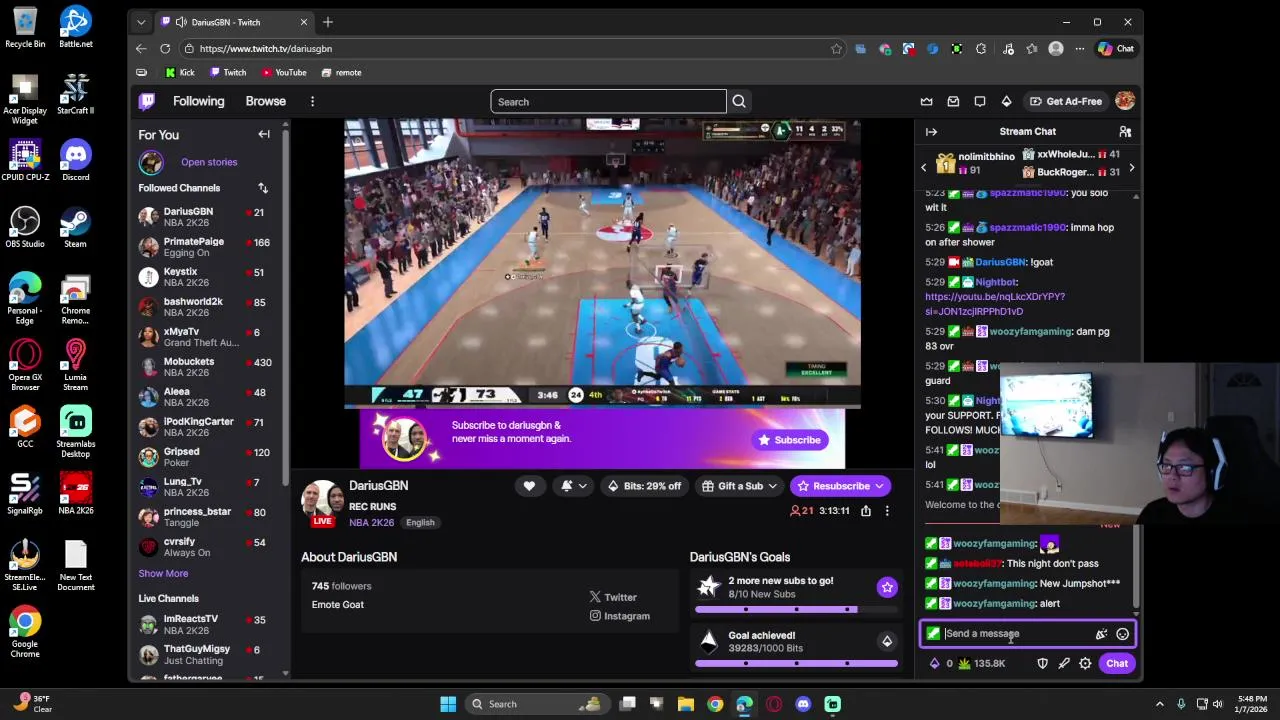Follow heart button for DariusGBN

tap(529, 486)
